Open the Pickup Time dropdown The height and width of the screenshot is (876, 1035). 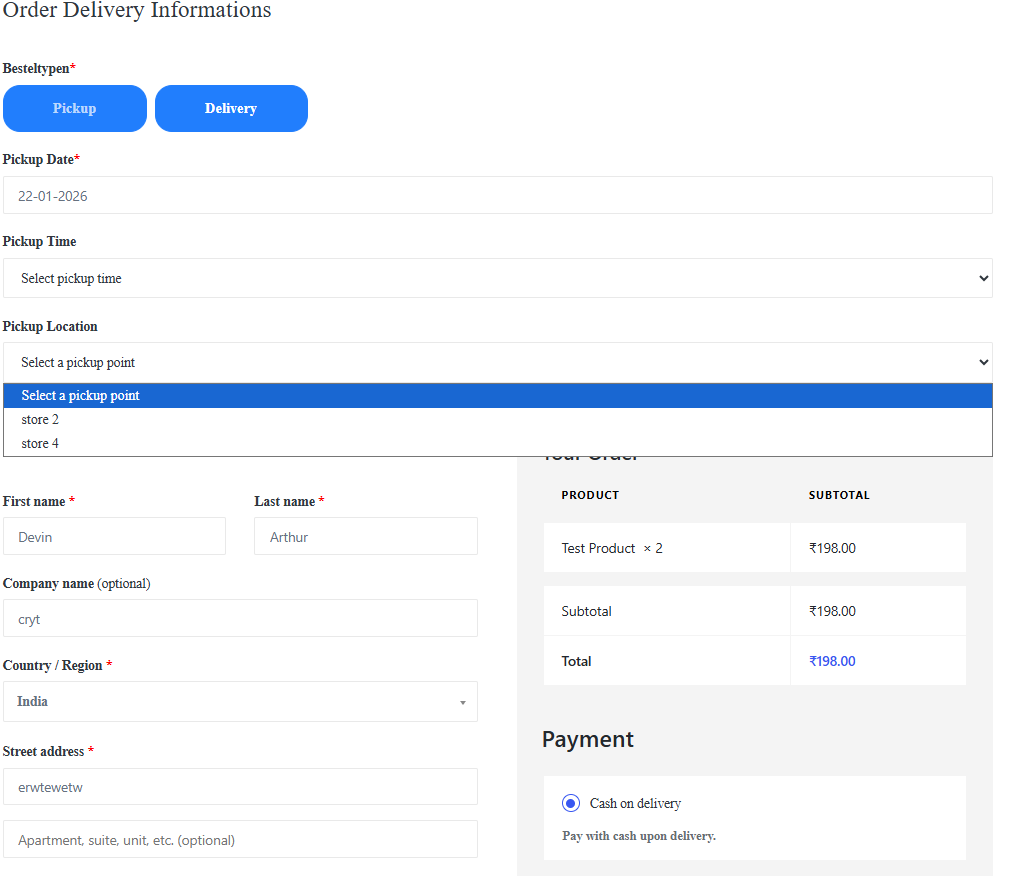pyautogui.click(x=497, y=278)
